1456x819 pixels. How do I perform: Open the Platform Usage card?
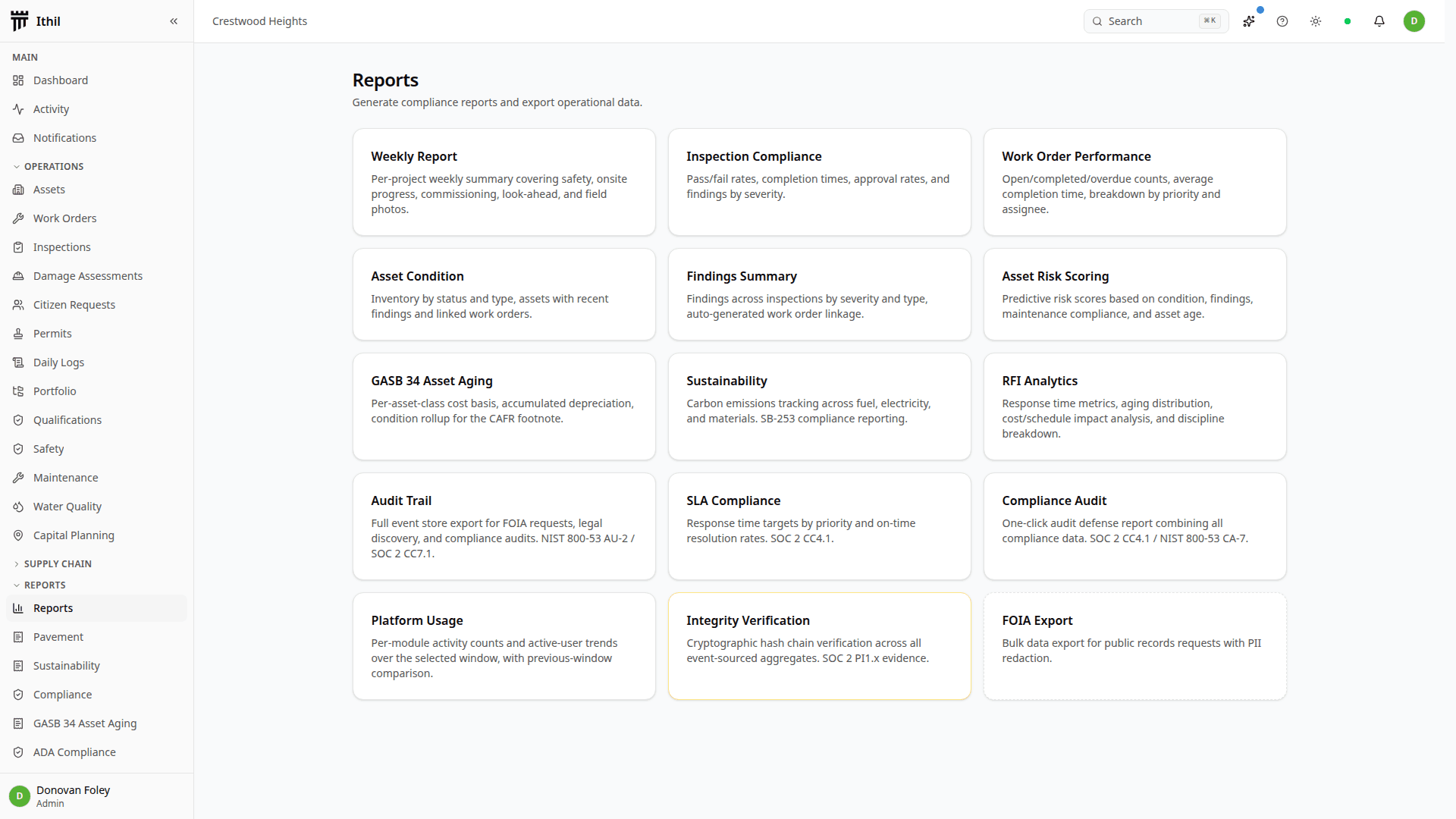[x=504, y=646]
